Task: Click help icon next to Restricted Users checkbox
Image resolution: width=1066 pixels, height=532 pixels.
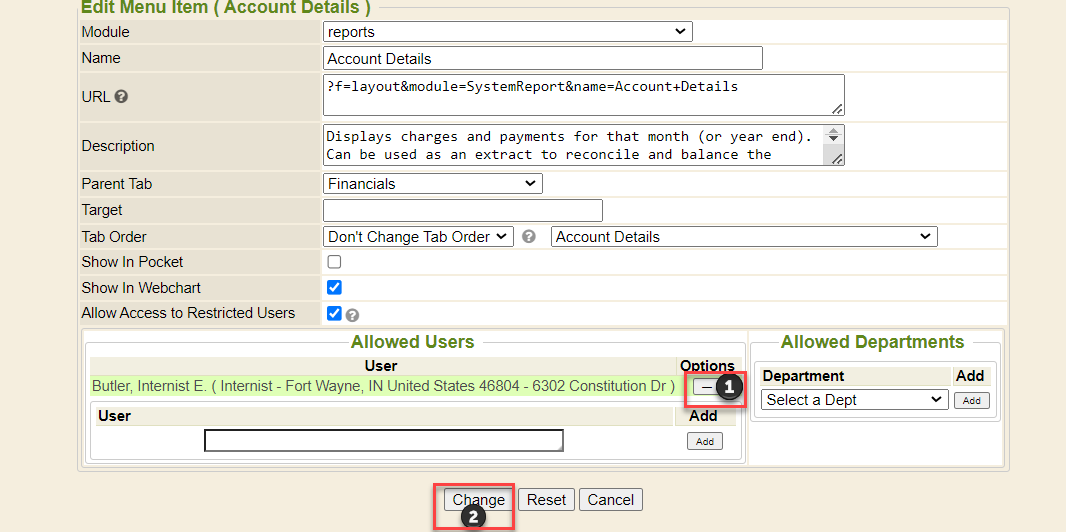Action: pyautogui.click(x=352, y=314)
